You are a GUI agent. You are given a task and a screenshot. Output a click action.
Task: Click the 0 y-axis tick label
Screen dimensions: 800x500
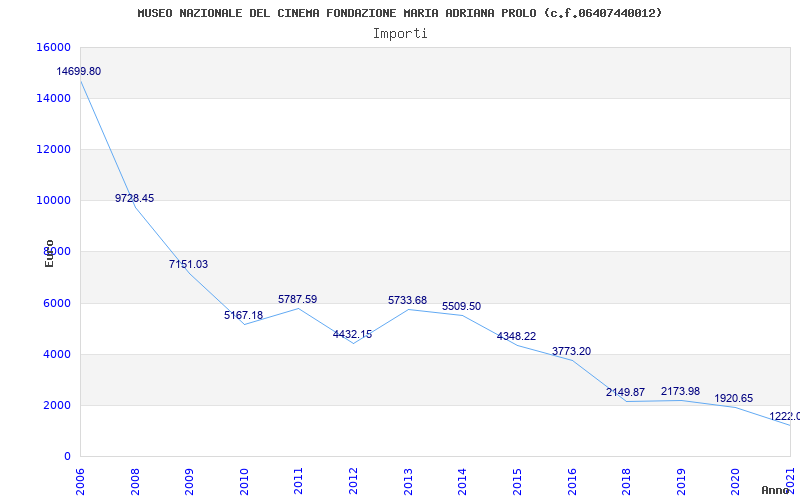coord(67,457)
